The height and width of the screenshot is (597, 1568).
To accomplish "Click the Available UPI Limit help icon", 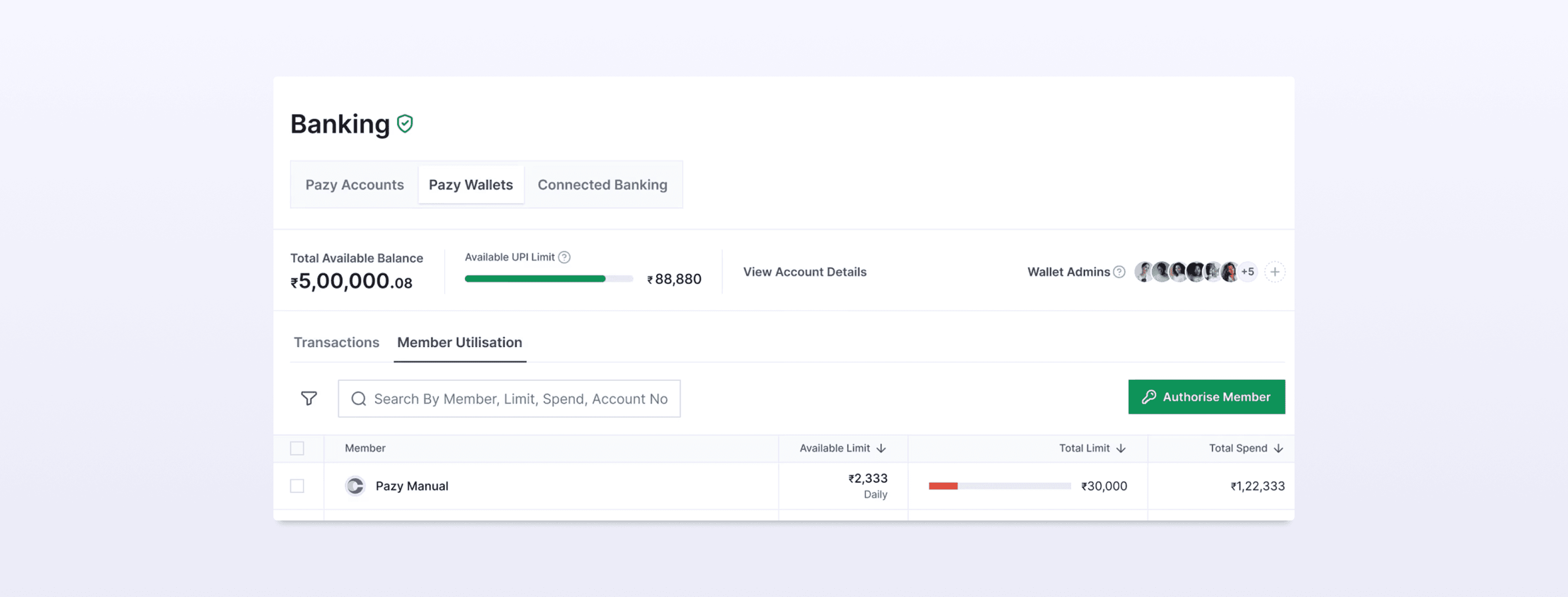I will coord(564,257).
